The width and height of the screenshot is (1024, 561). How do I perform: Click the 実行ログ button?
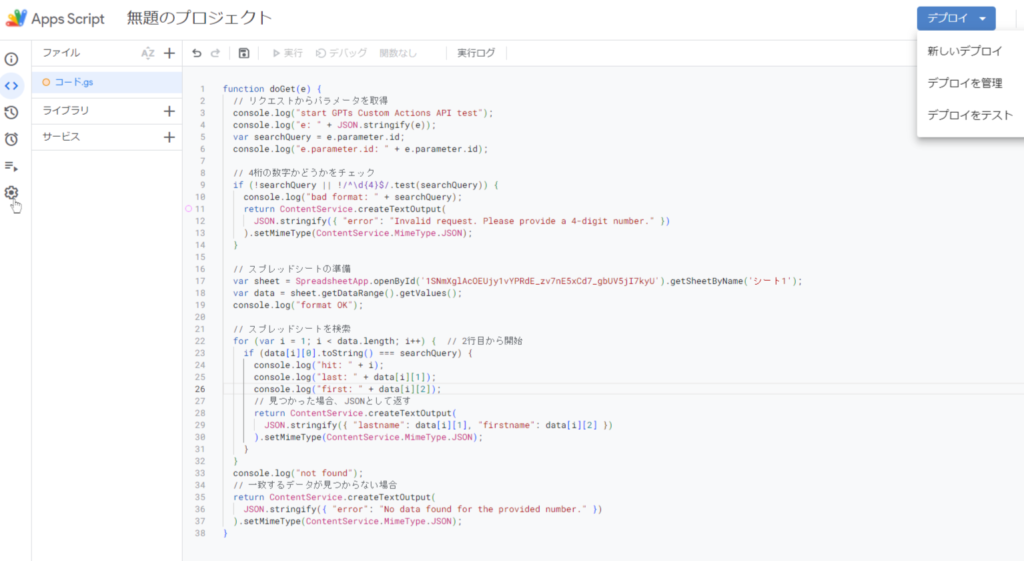pos(476,53)
